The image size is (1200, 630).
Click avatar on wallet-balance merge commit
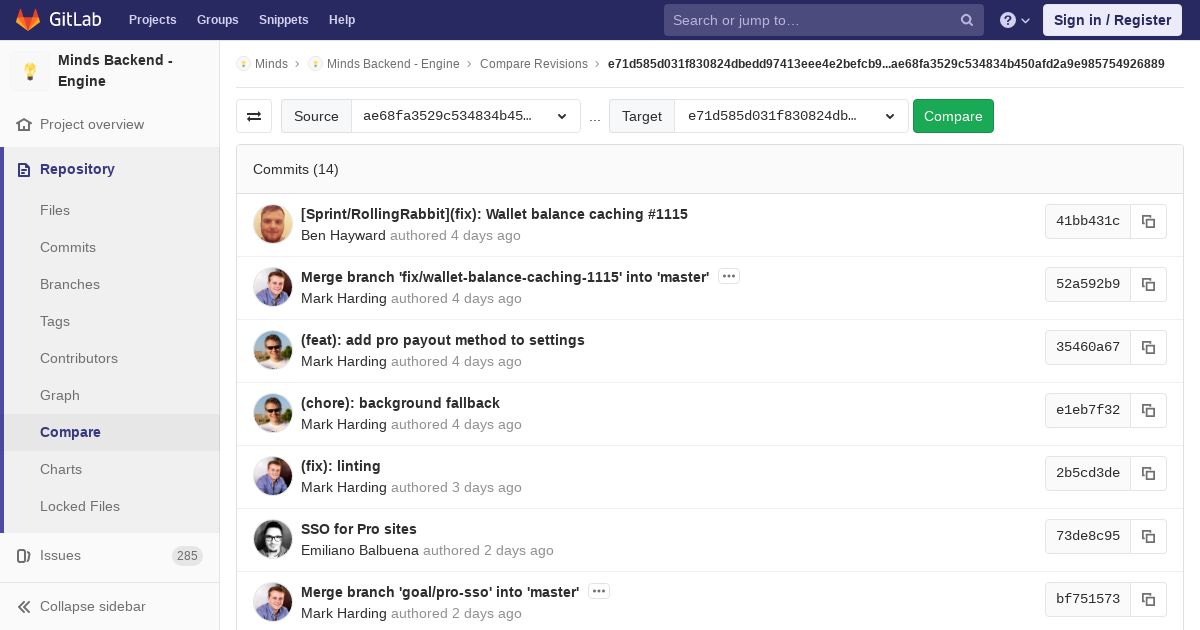(273, 287)
